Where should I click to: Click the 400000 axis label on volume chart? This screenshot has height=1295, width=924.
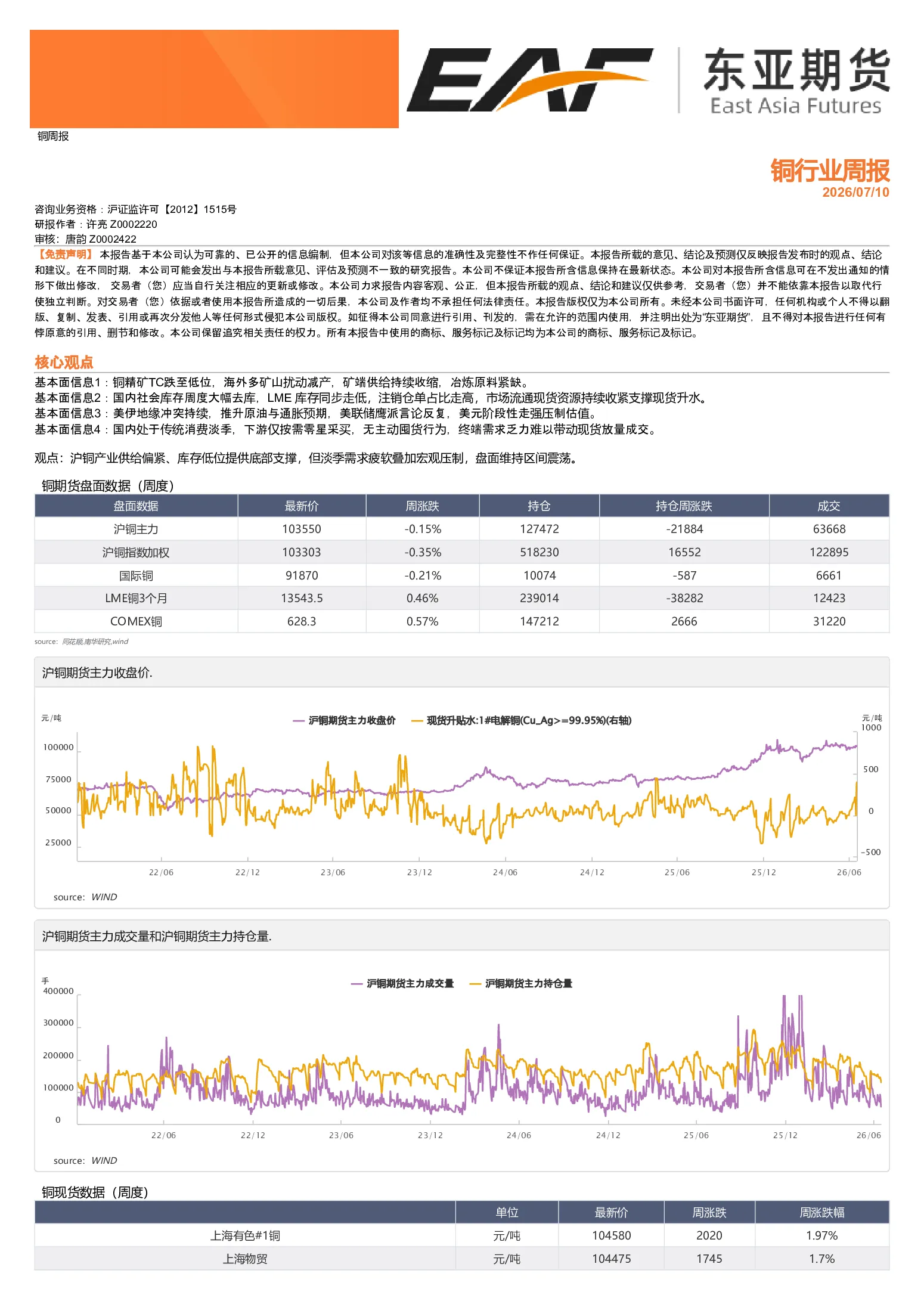[x=58, y=991]
